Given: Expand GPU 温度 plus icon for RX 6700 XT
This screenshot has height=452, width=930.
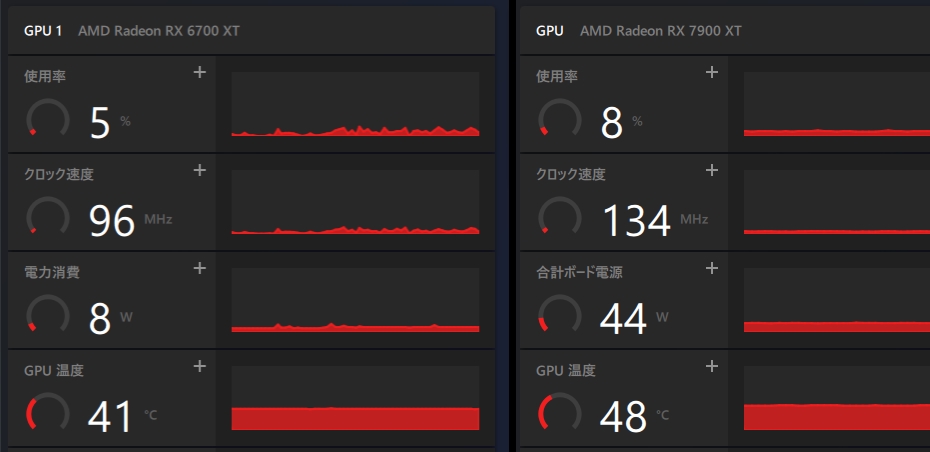Looking at the screenshot, I should (x=200, y=366).
